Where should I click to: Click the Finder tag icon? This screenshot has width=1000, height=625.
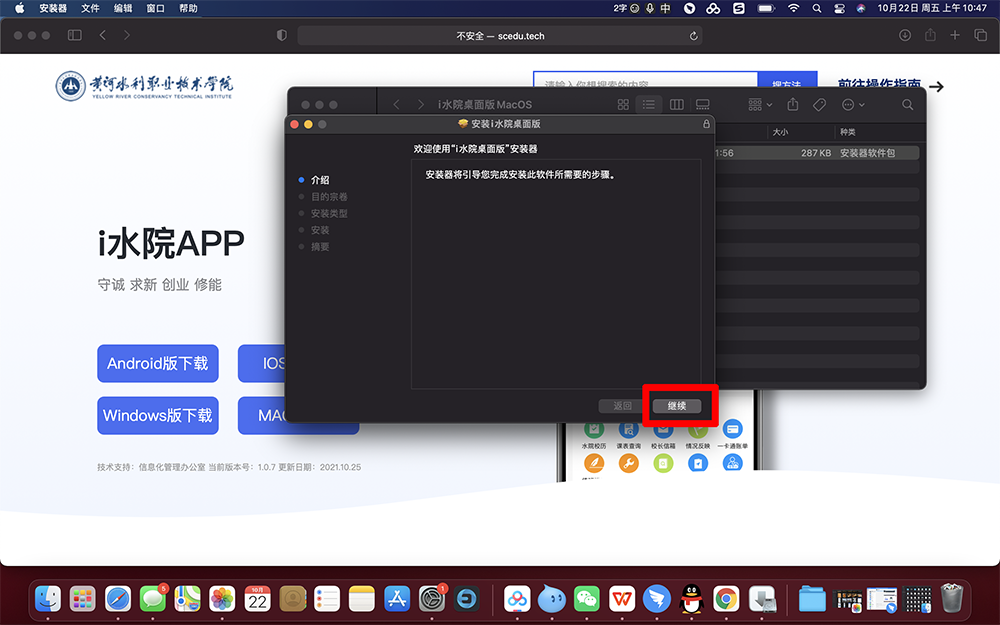click(x=819, y=105)
